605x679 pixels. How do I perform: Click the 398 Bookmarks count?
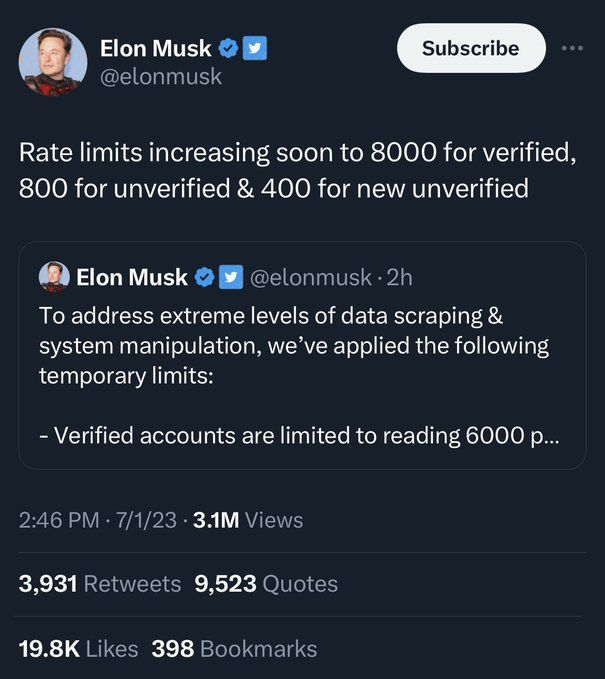[x=234, y=648]
